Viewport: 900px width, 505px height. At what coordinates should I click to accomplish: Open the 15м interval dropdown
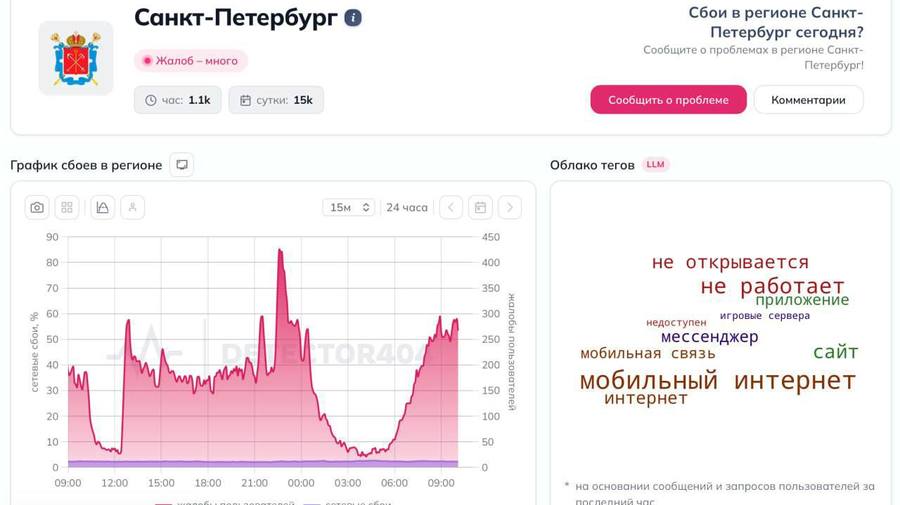coord(349,207)
